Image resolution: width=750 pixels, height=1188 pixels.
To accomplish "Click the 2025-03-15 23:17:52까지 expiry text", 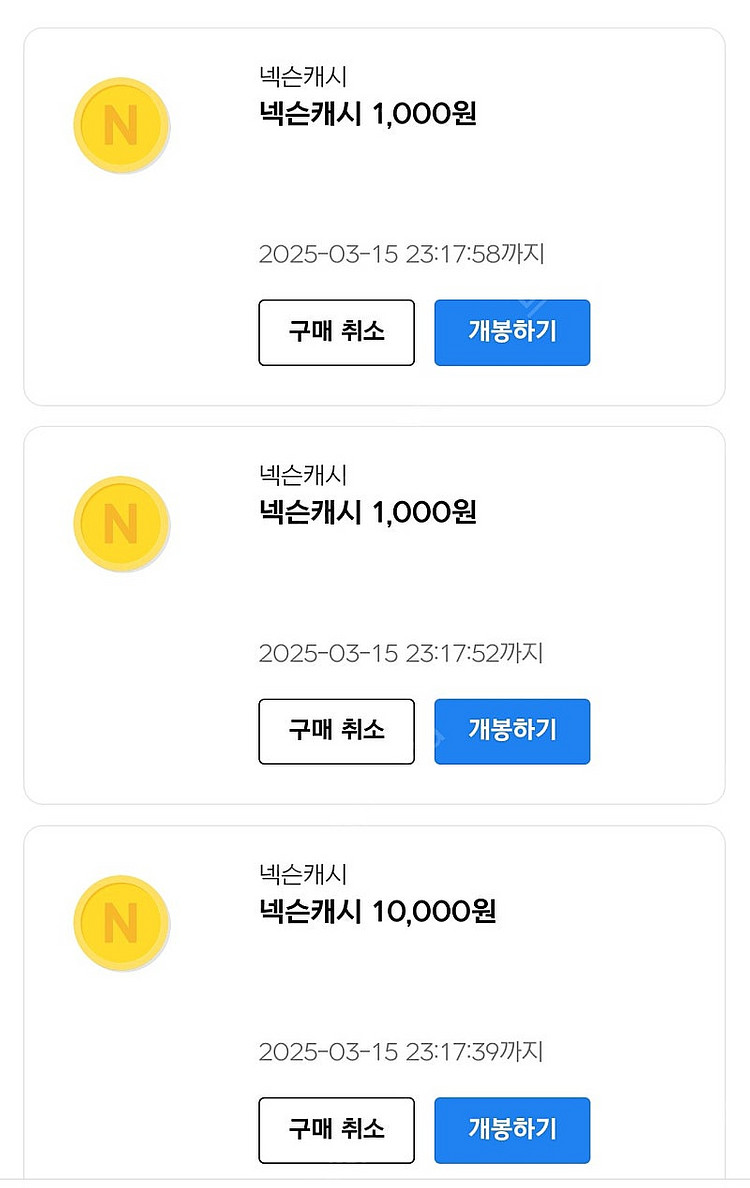I will 401,653.
